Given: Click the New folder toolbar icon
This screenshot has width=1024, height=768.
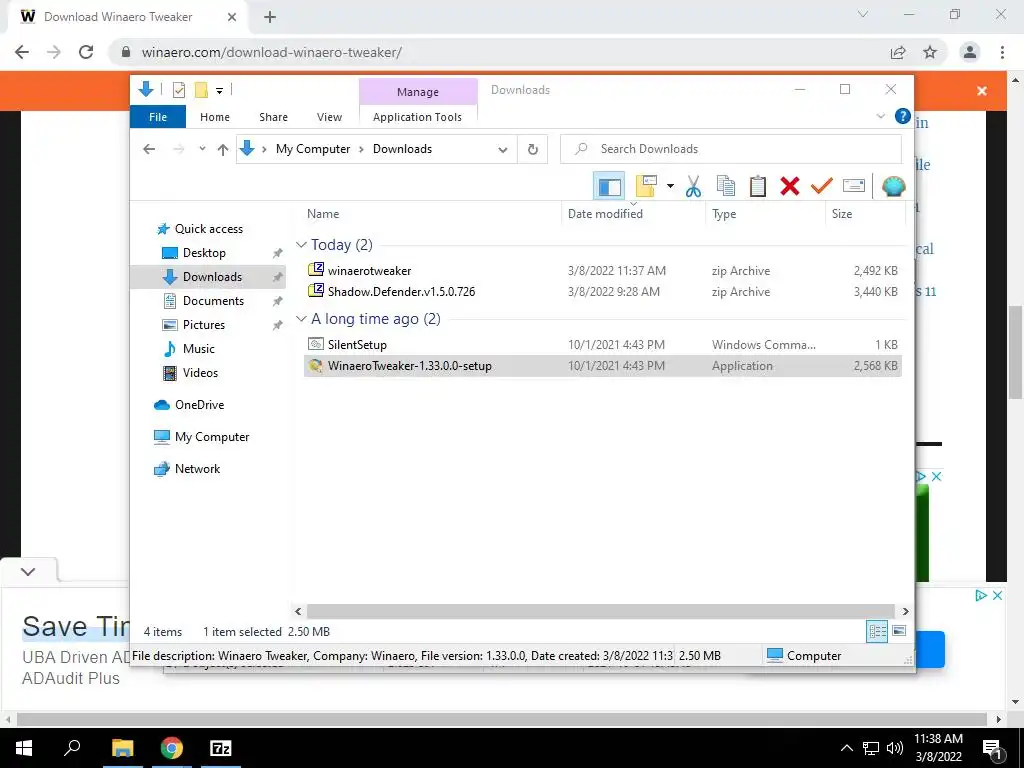Looking at the screenshot, I should (x=646, y=187).
